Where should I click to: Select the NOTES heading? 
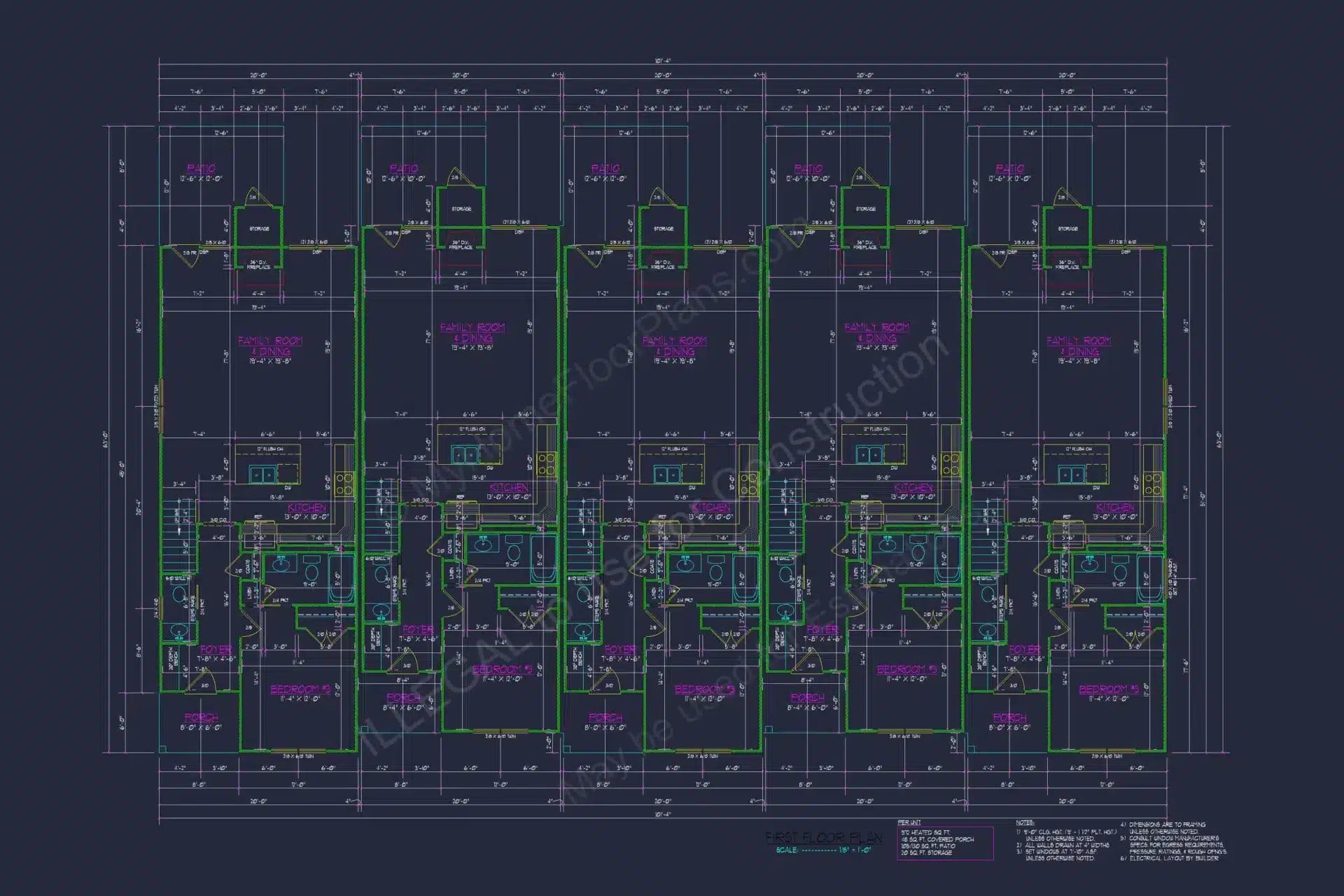[1025, 822]
